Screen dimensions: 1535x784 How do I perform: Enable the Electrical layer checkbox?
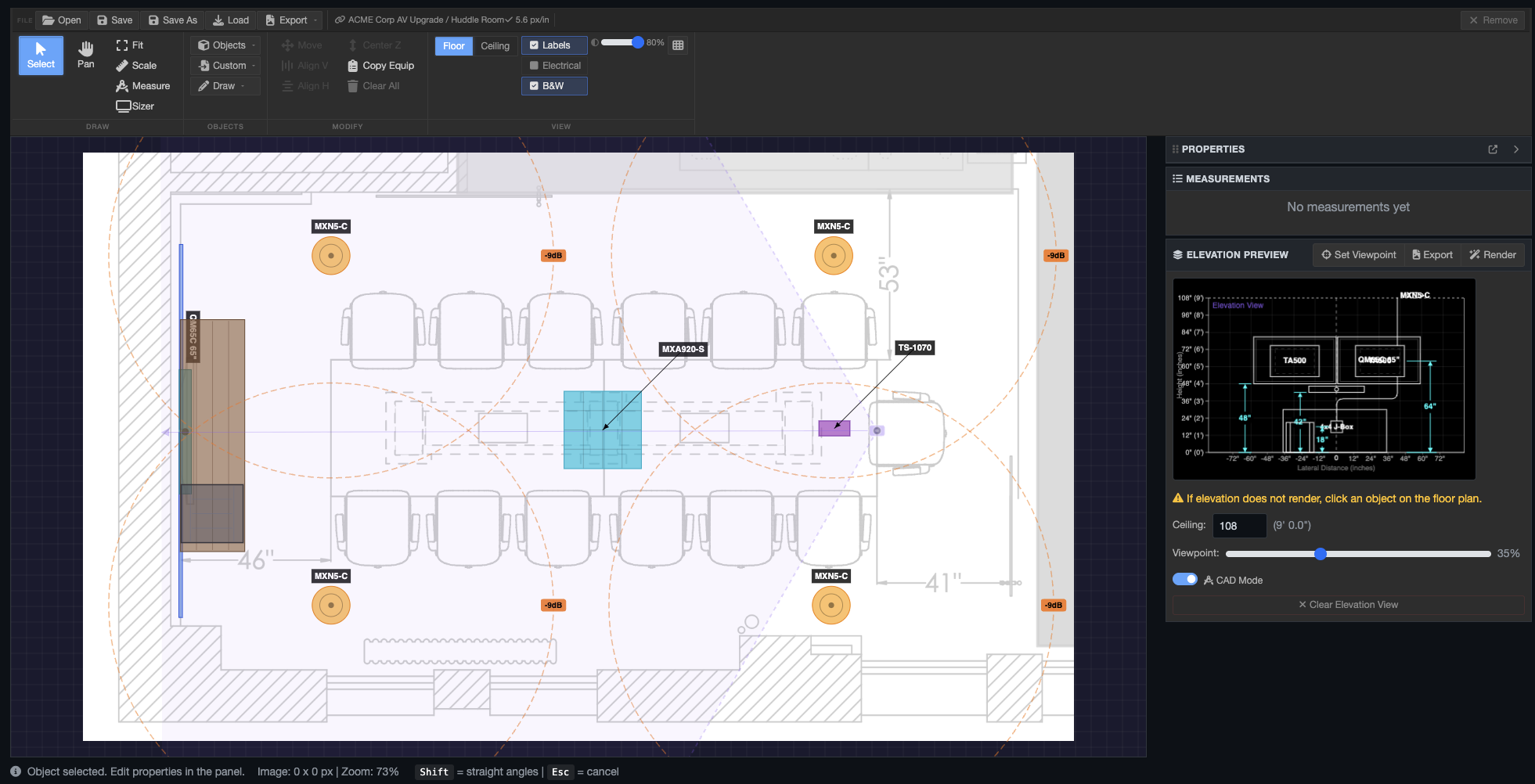click(x=535, y=66)
